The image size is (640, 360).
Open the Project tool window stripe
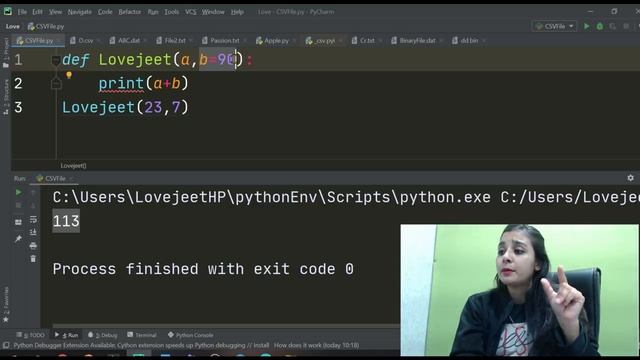[6, 53]
